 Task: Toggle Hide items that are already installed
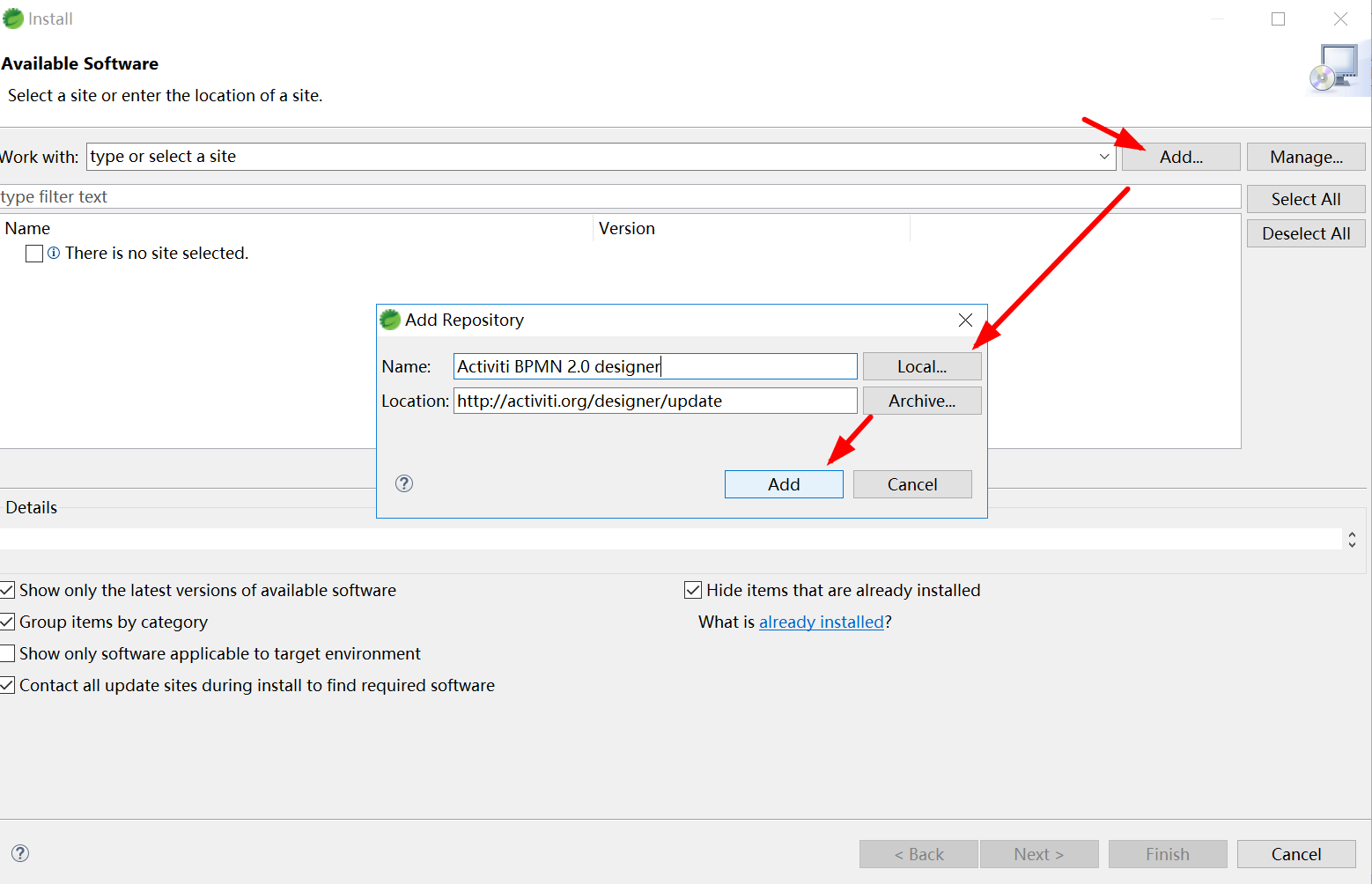pos(693,590)
